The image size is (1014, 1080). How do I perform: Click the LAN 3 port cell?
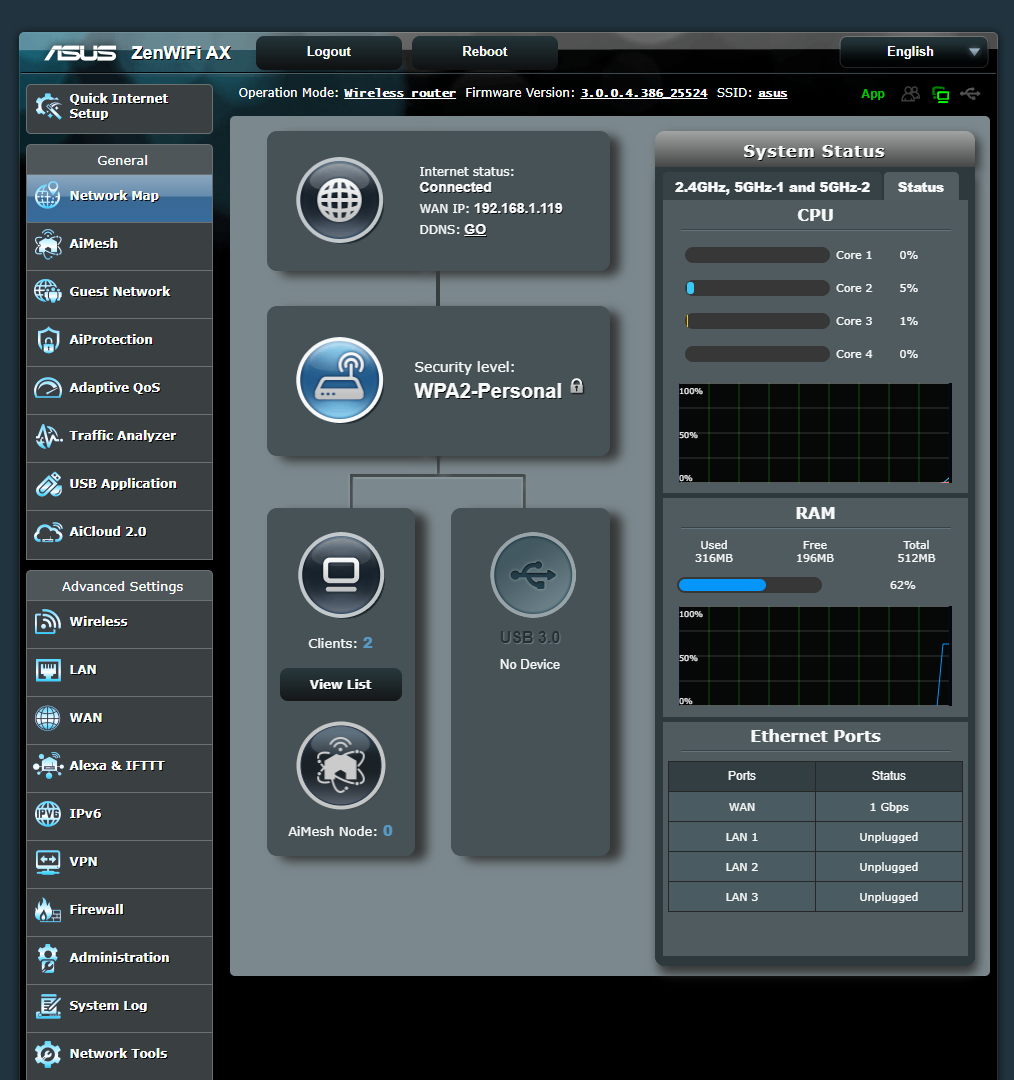coord(742,897)
